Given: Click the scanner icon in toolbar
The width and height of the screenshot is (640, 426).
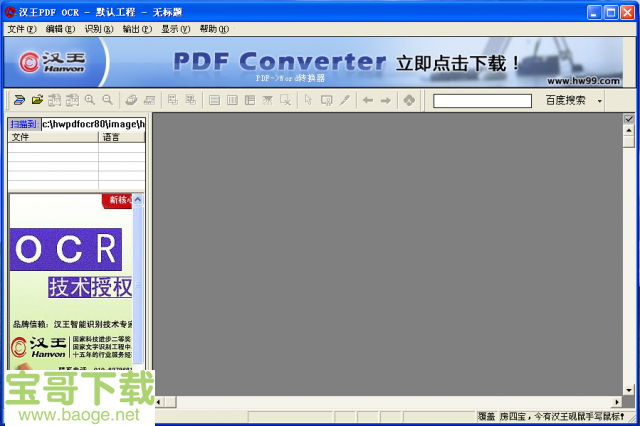Looking at the screenshot, I should tap(19, 100).
